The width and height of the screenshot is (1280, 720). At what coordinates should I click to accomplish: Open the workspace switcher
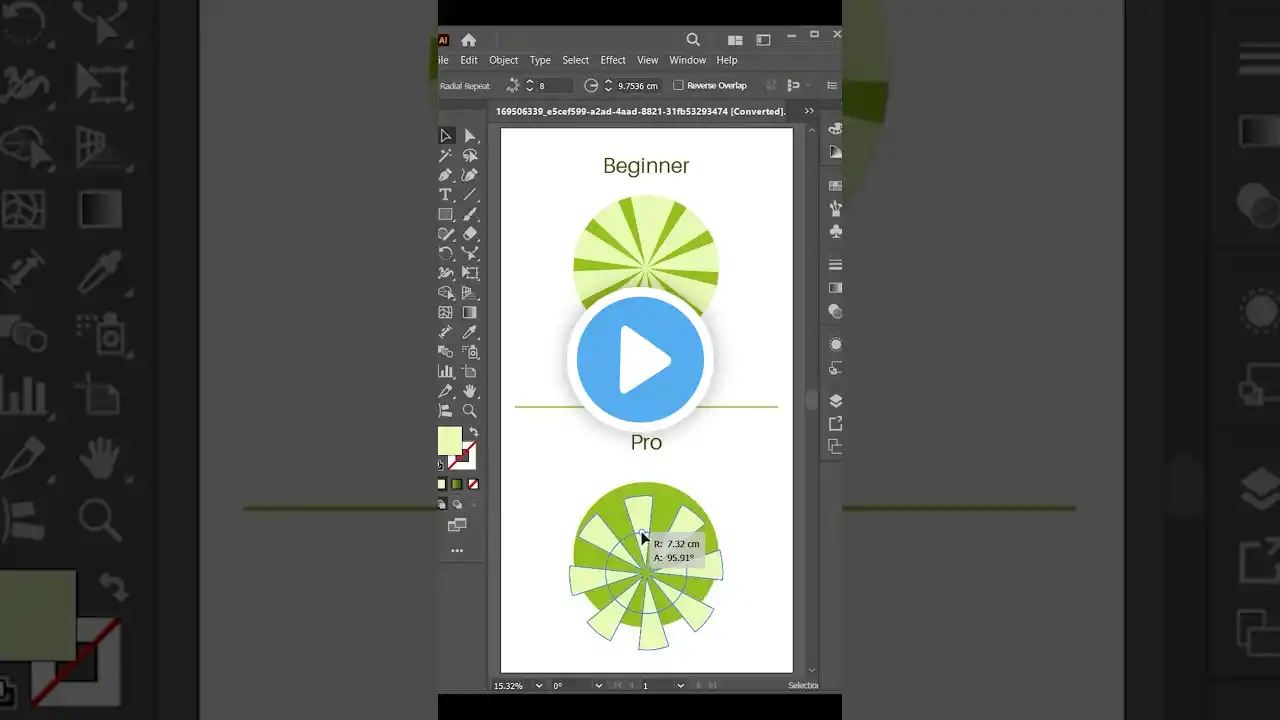click(764, 40)
